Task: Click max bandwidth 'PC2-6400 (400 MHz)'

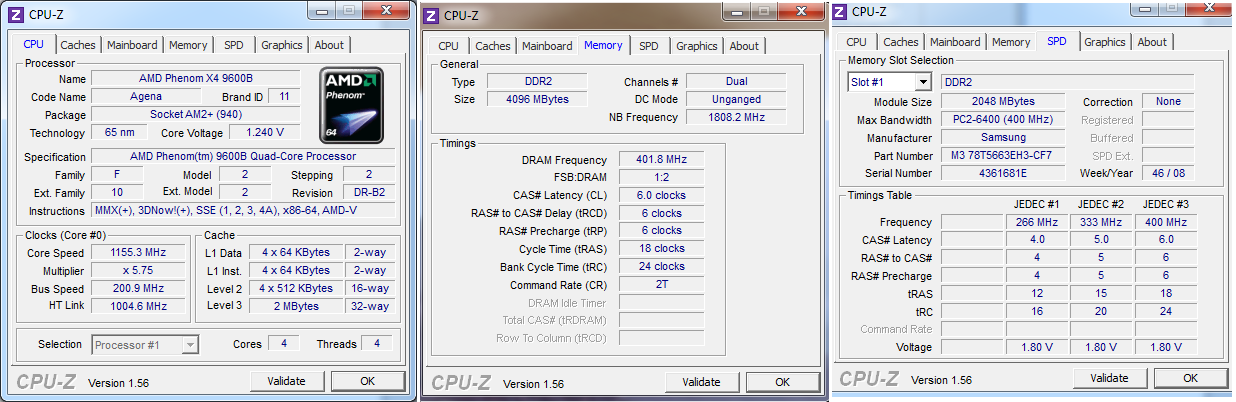Action: point(1003,119)
